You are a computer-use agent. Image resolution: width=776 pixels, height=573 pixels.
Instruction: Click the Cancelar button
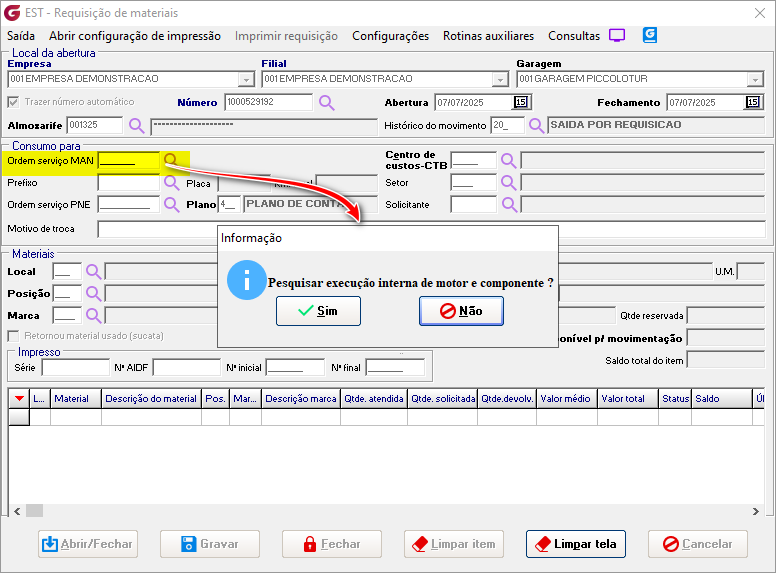click(x=698, y=544)
